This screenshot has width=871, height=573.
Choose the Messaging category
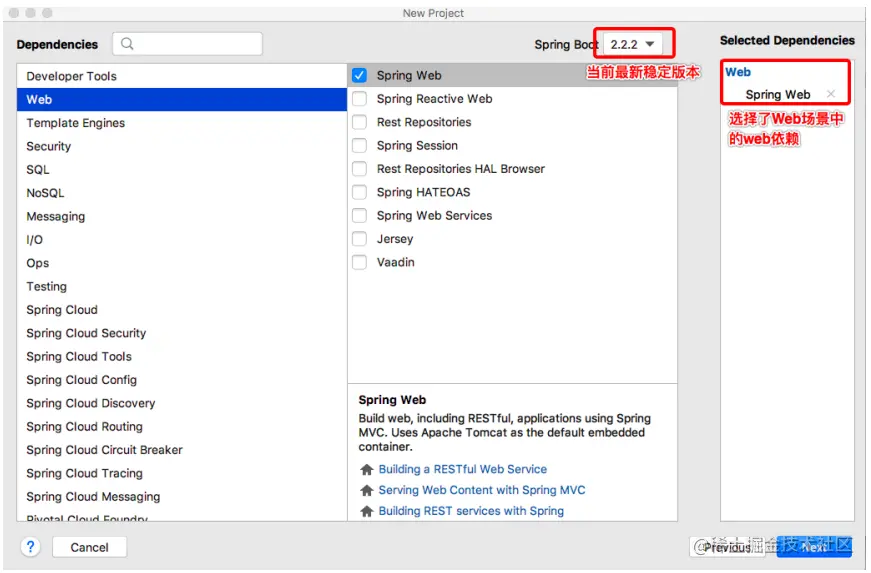click(x=182, y=216)
